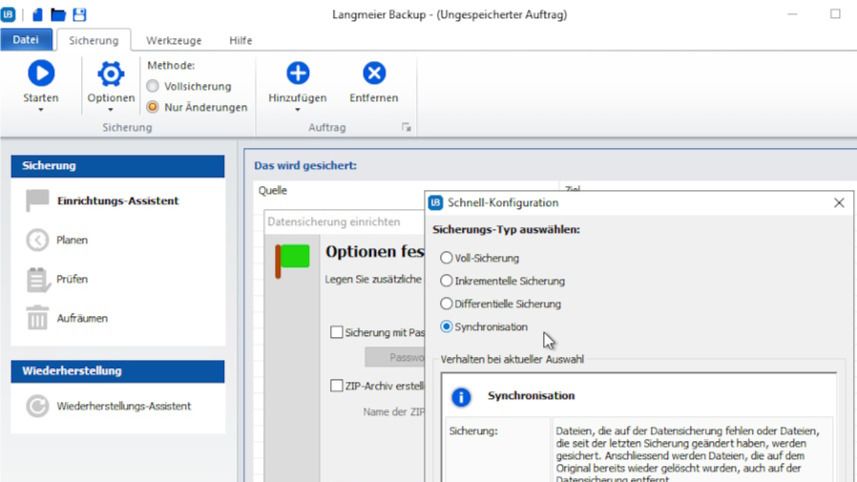Click the 'Methode:' label in ribbon
The width and height of the screenshot is (857, 482).
click(x=171, y=65)
